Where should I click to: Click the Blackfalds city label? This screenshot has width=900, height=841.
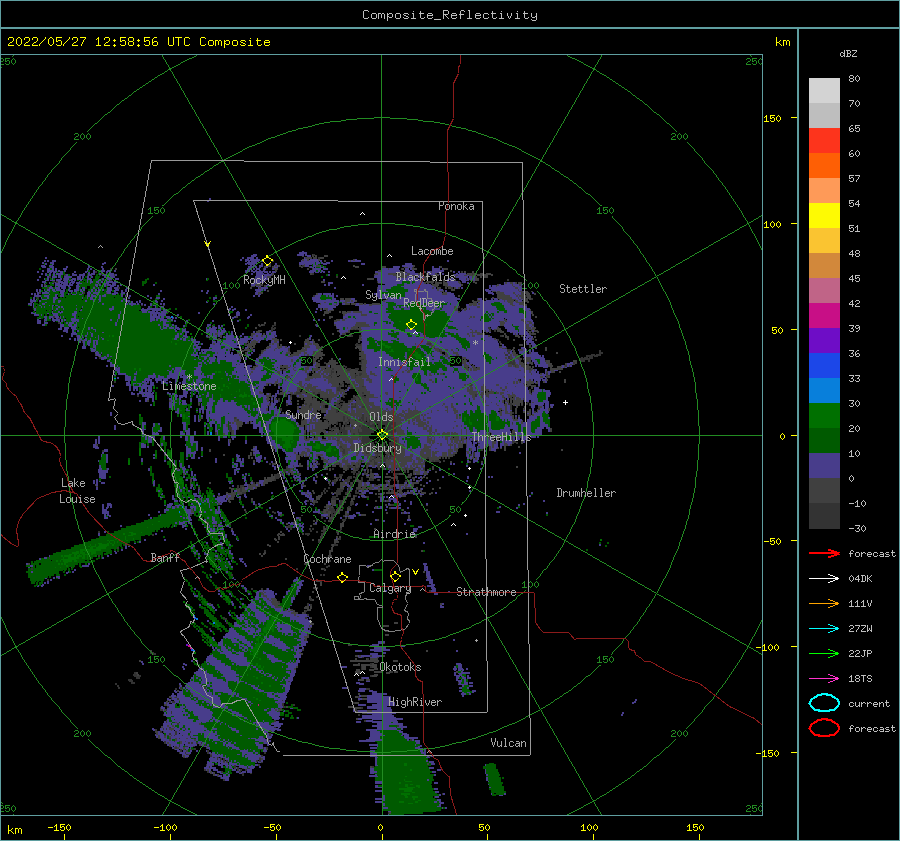(425, 277)
